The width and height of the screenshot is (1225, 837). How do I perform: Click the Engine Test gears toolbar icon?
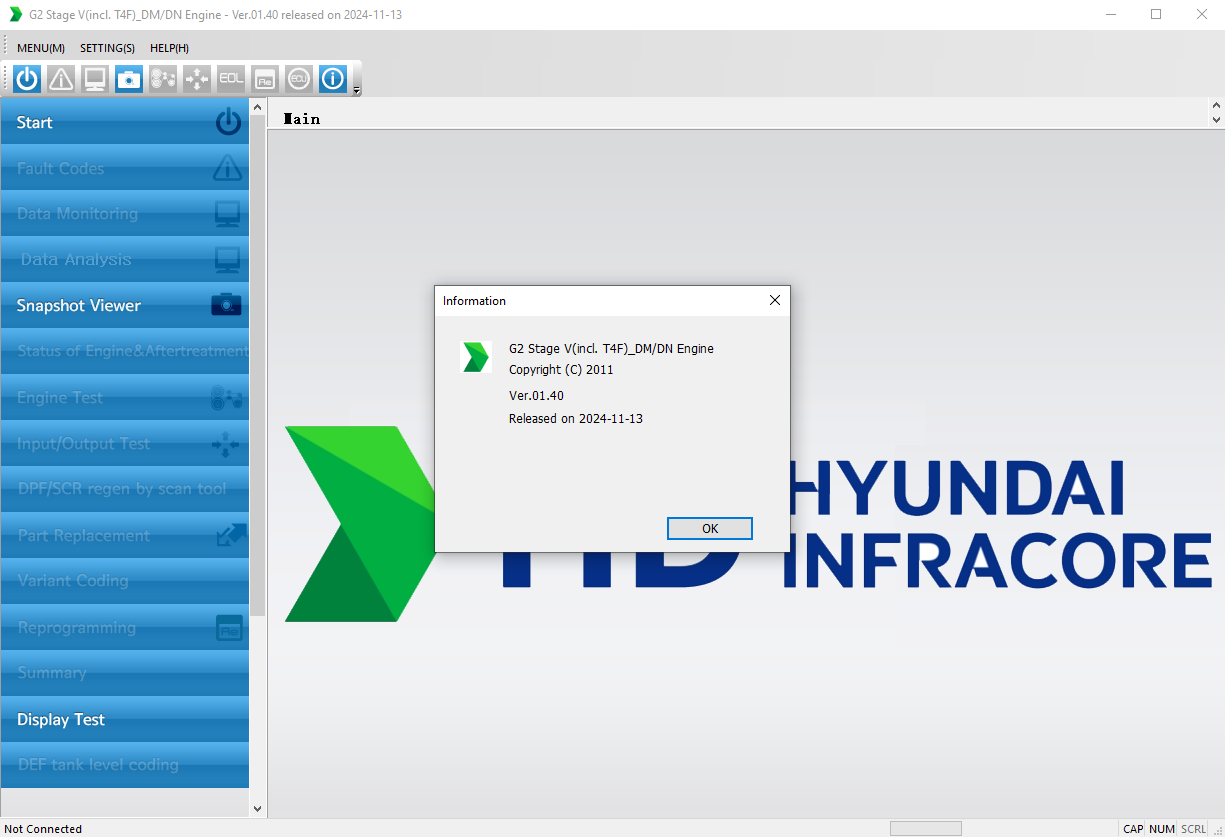163,79
